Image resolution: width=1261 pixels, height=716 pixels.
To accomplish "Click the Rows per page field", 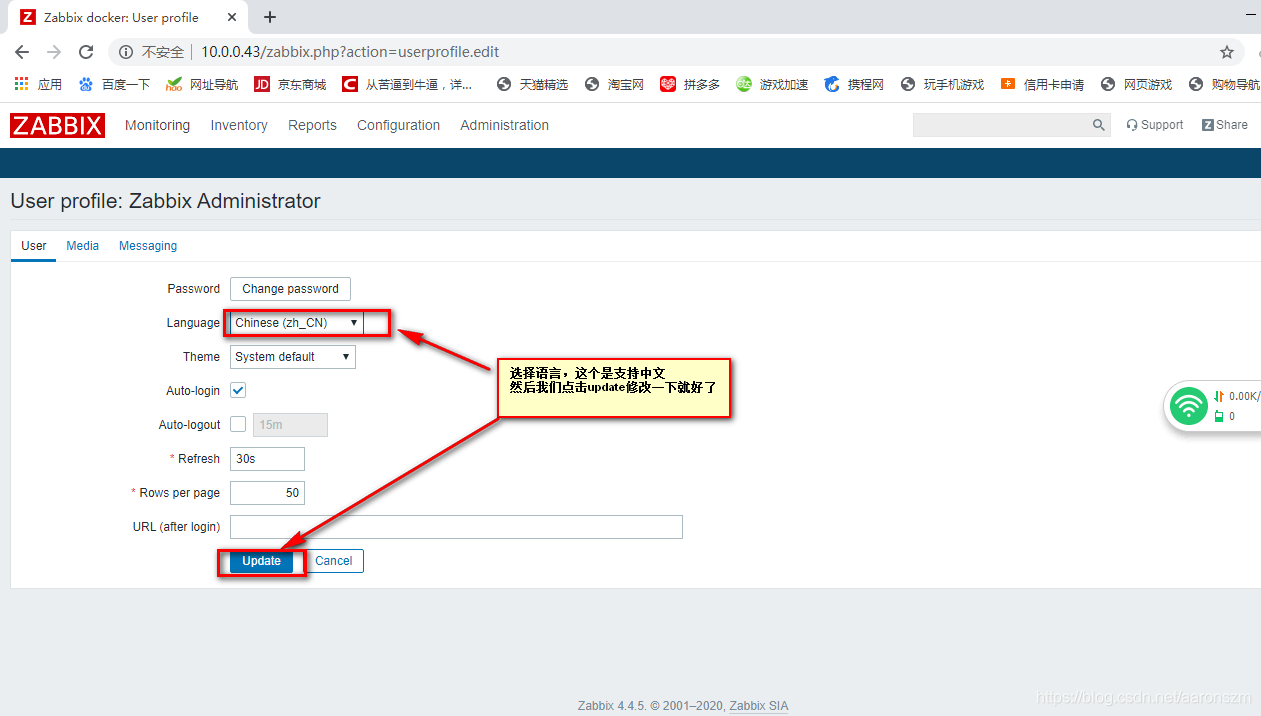I will [x=267, y=493].
